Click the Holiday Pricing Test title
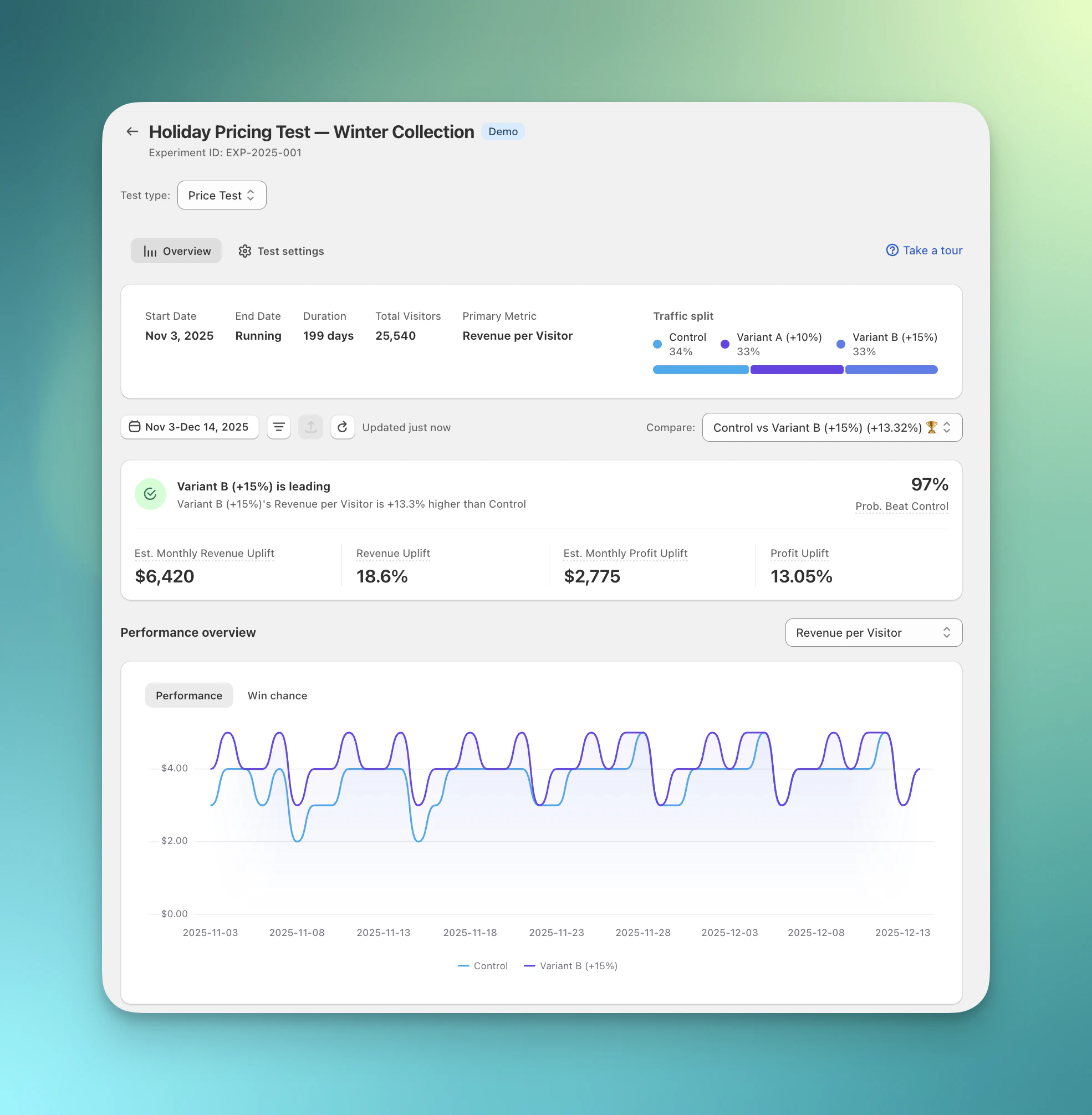Image resolution: width=1092 pixels, height=1115 pixels. click(x=312, y=132)
